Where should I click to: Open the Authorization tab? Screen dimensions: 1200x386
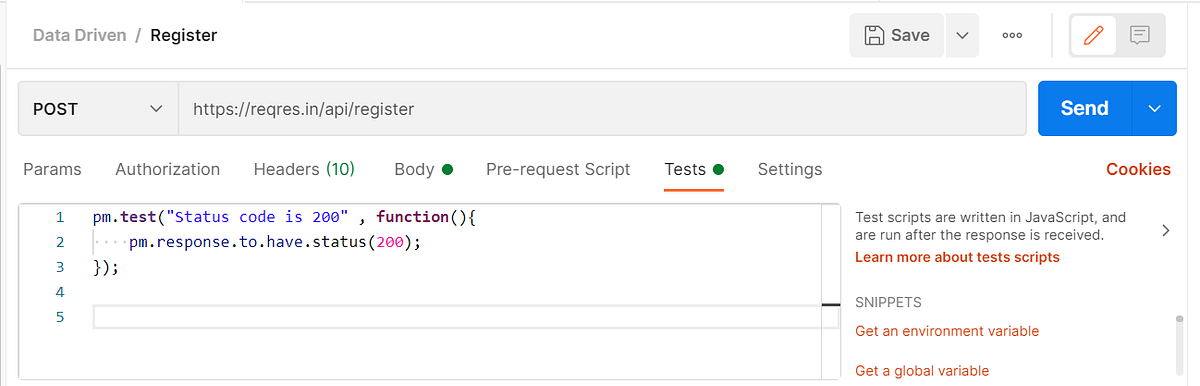167,169
